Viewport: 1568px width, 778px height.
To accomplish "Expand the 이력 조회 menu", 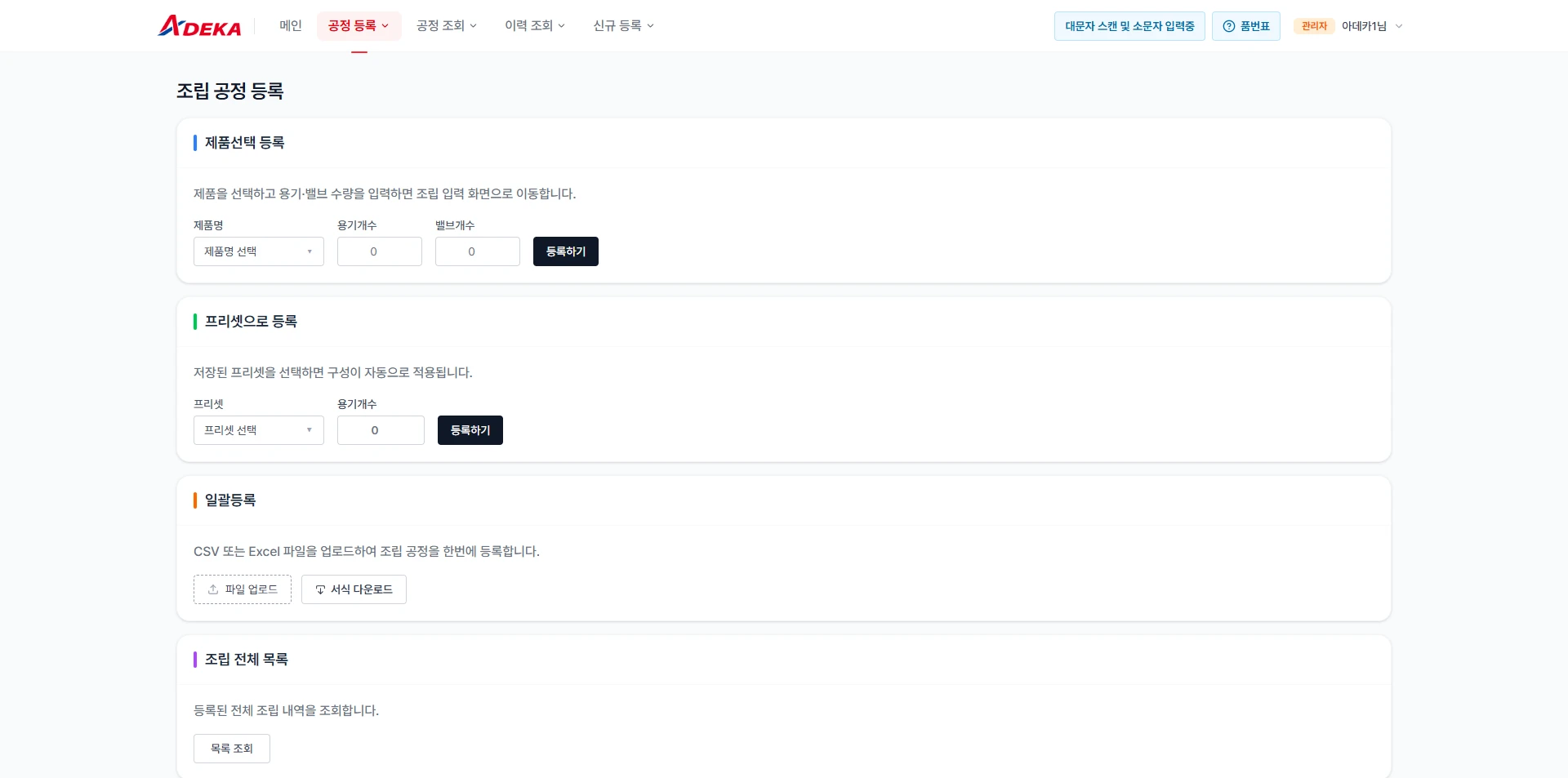I will pyautogui.click(x=535, y=26).
